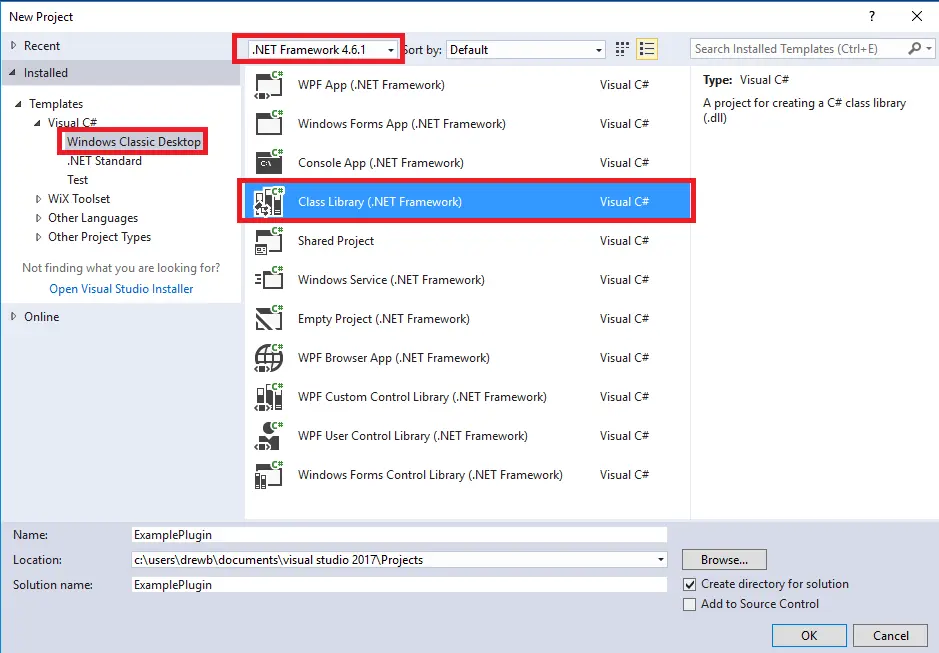Select Windows Forms App (.NET Framework) text
This screenshot has height=653, width=939.
[402, 124]
